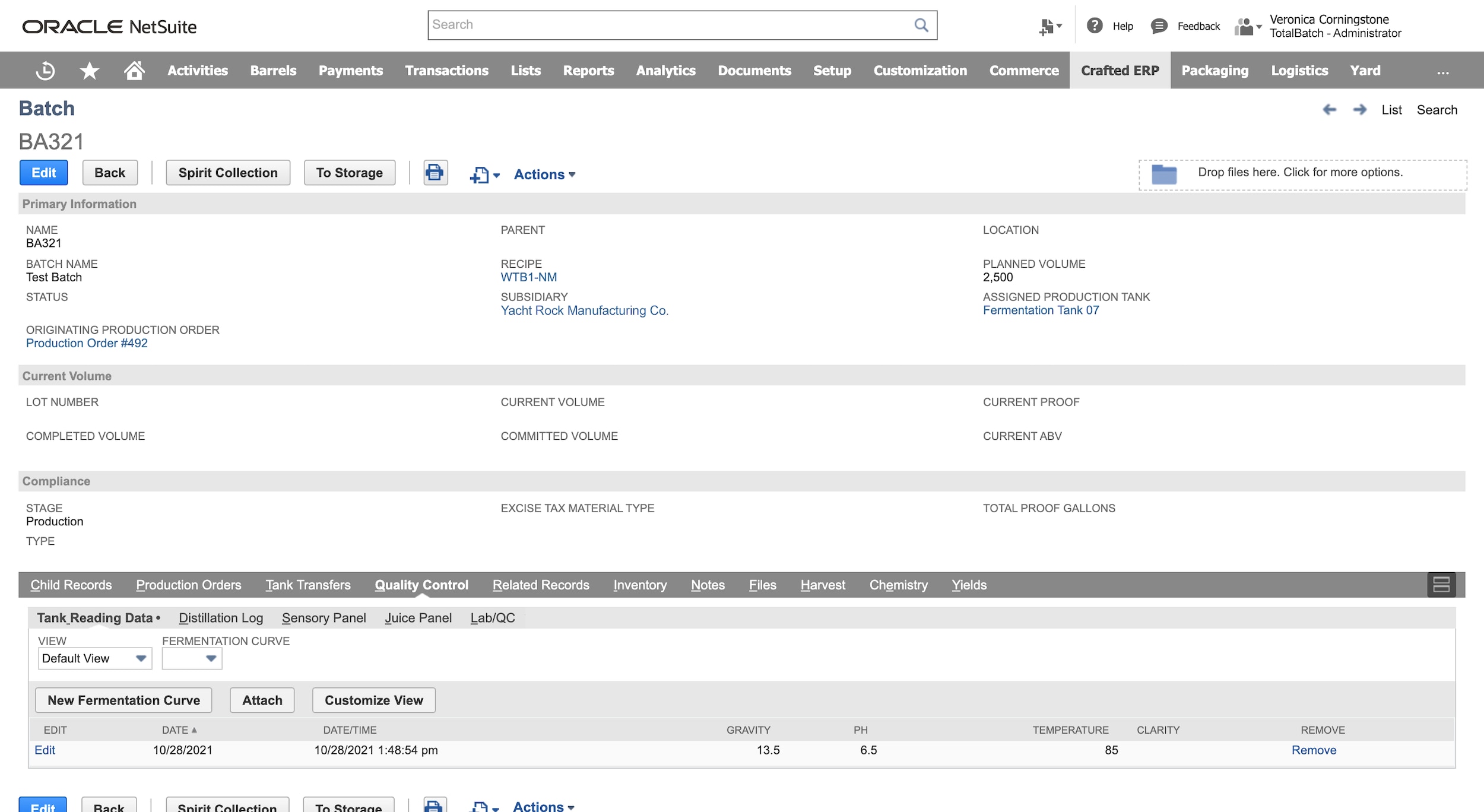Viewport: 1484px width, 812px height.
Task: Click the Spirit Collection button
Action: pyautogui.click(x=228, y=173)
